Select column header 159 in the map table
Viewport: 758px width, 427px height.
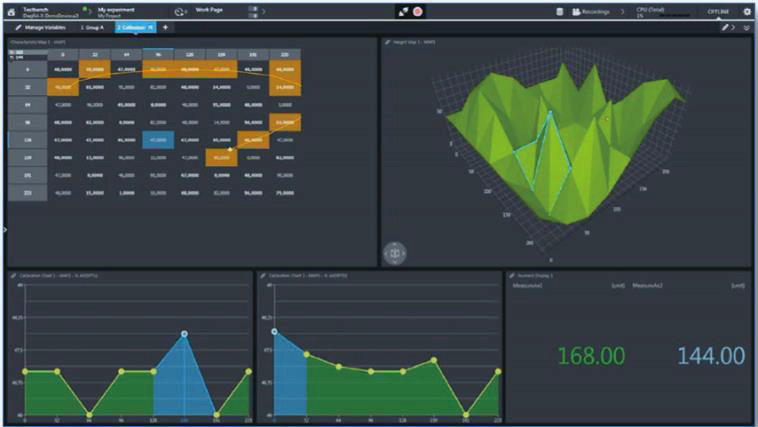coord(221,55)
